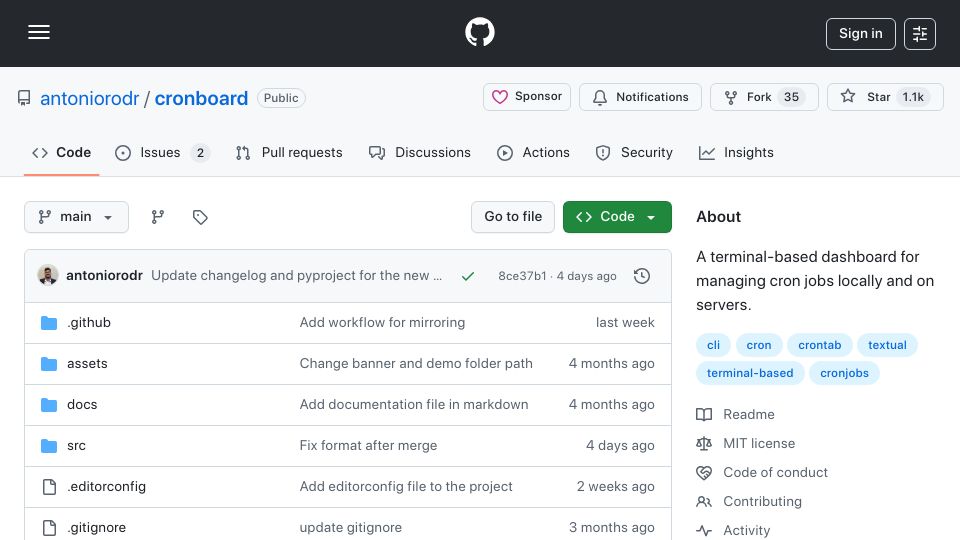
Task: View branches via branch icon
Action: (158, 217)
